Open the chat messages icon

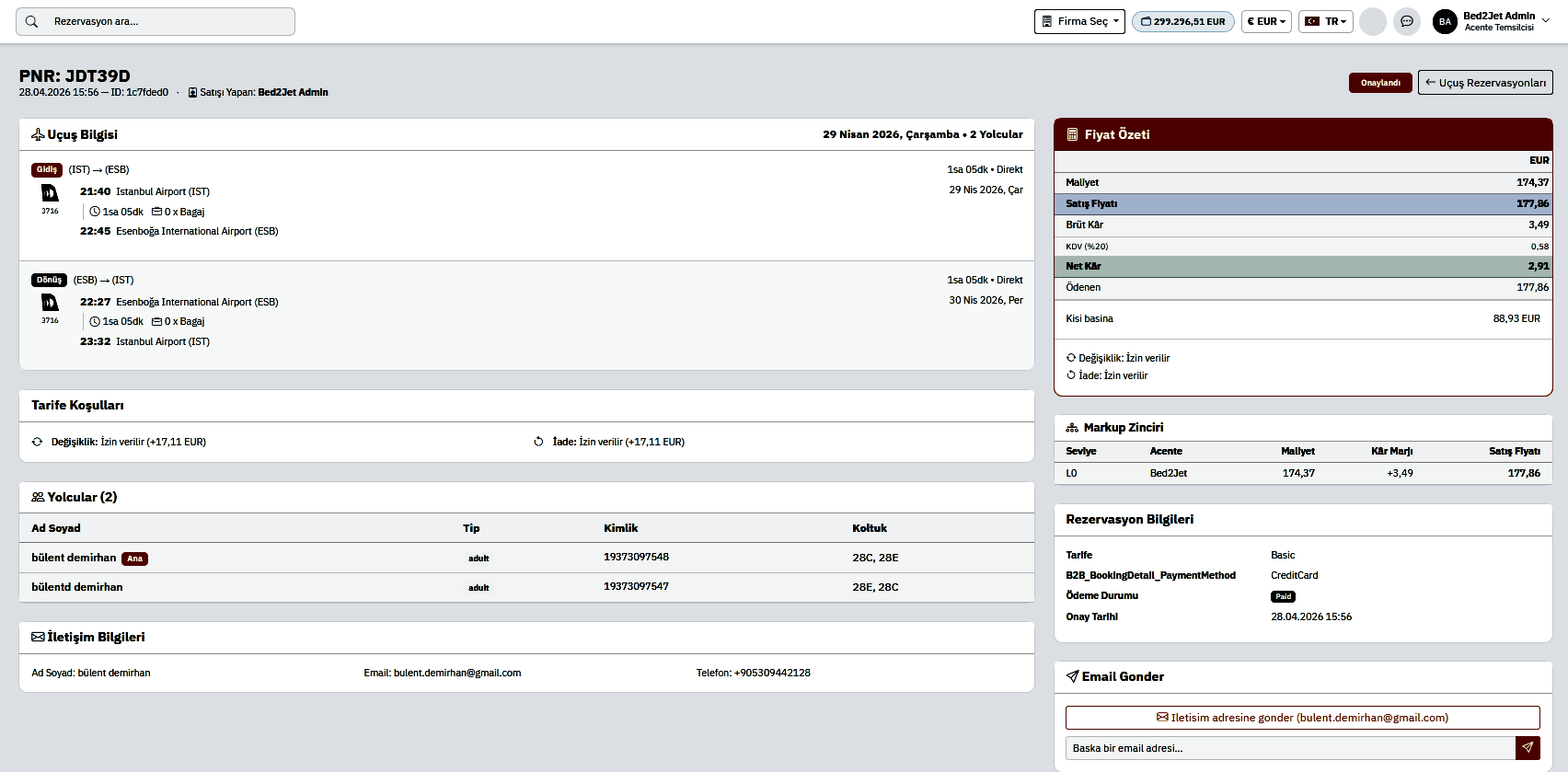[1407, 21]
